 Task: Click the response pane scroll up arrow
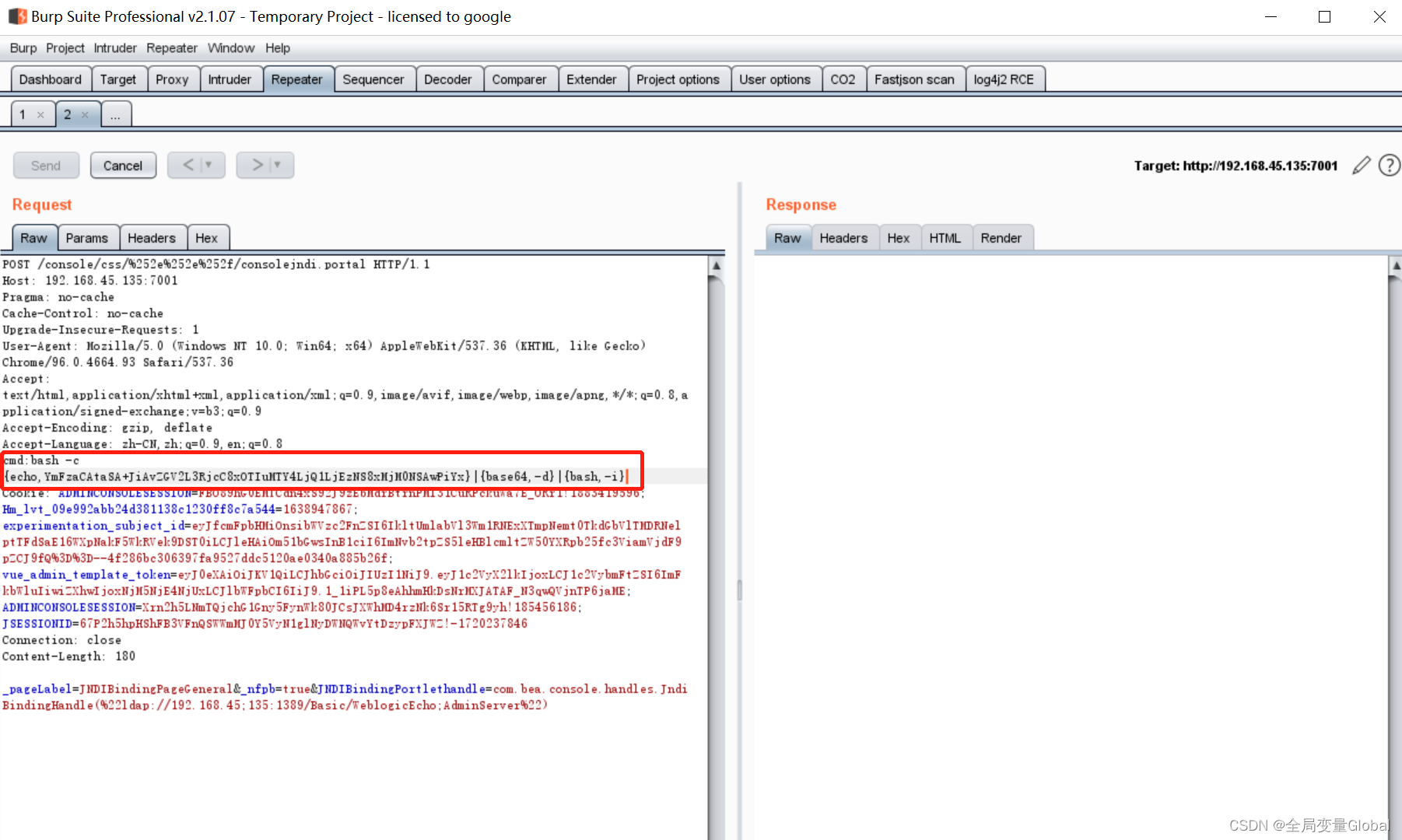coord(1396,265)
